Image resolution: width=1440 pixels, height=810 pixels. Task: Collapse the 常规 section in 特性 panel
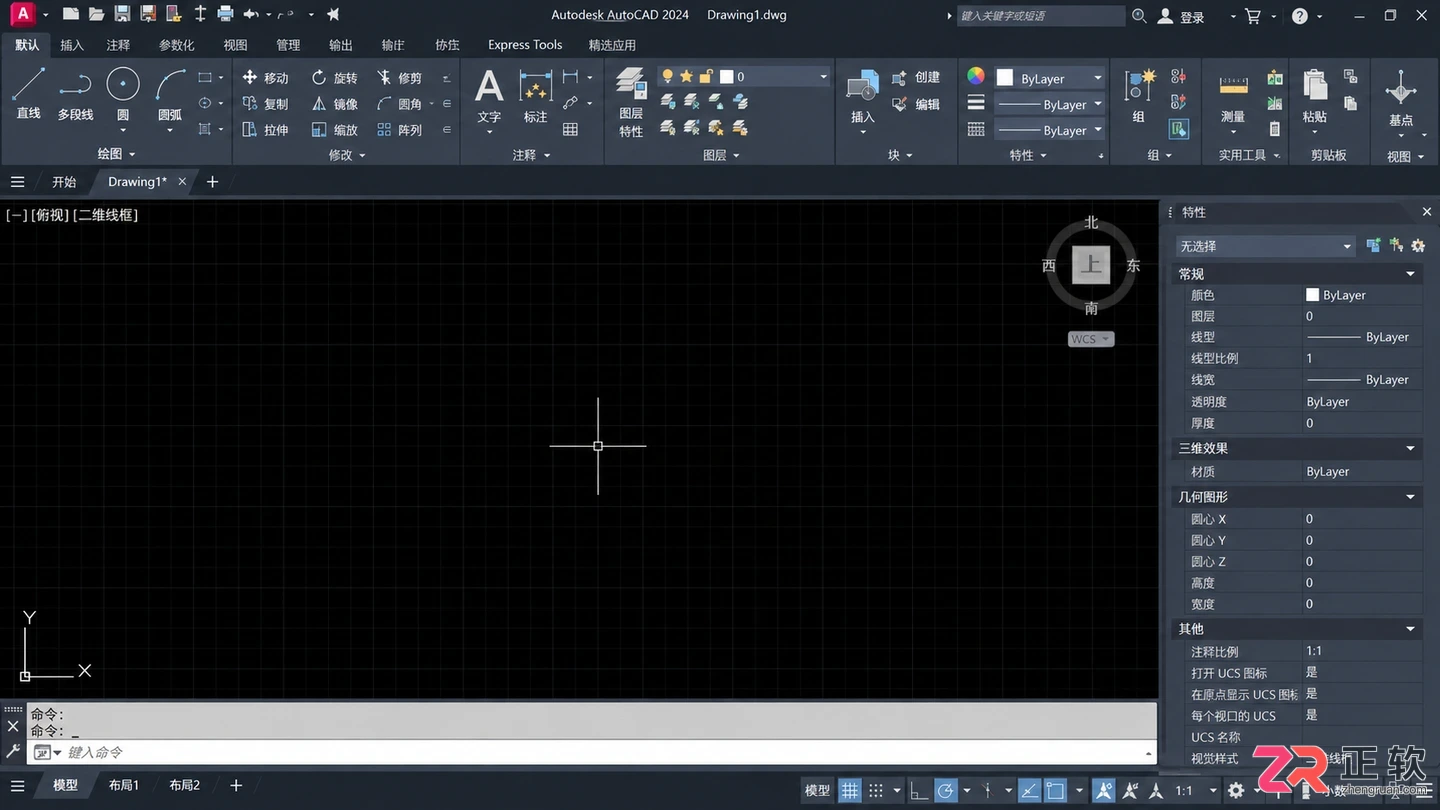1411,274
